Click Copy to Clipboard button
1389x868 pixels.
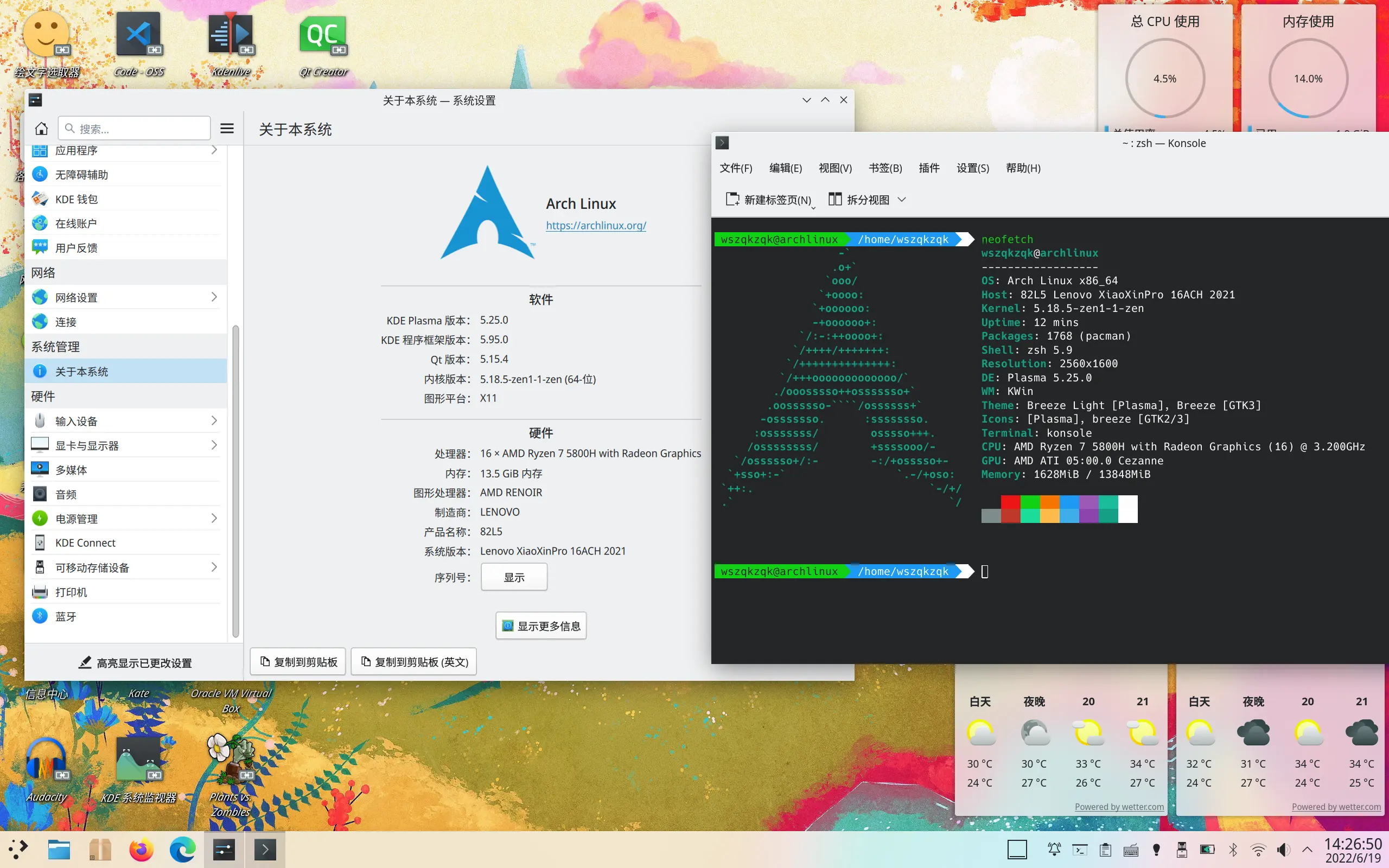(298, 662)
